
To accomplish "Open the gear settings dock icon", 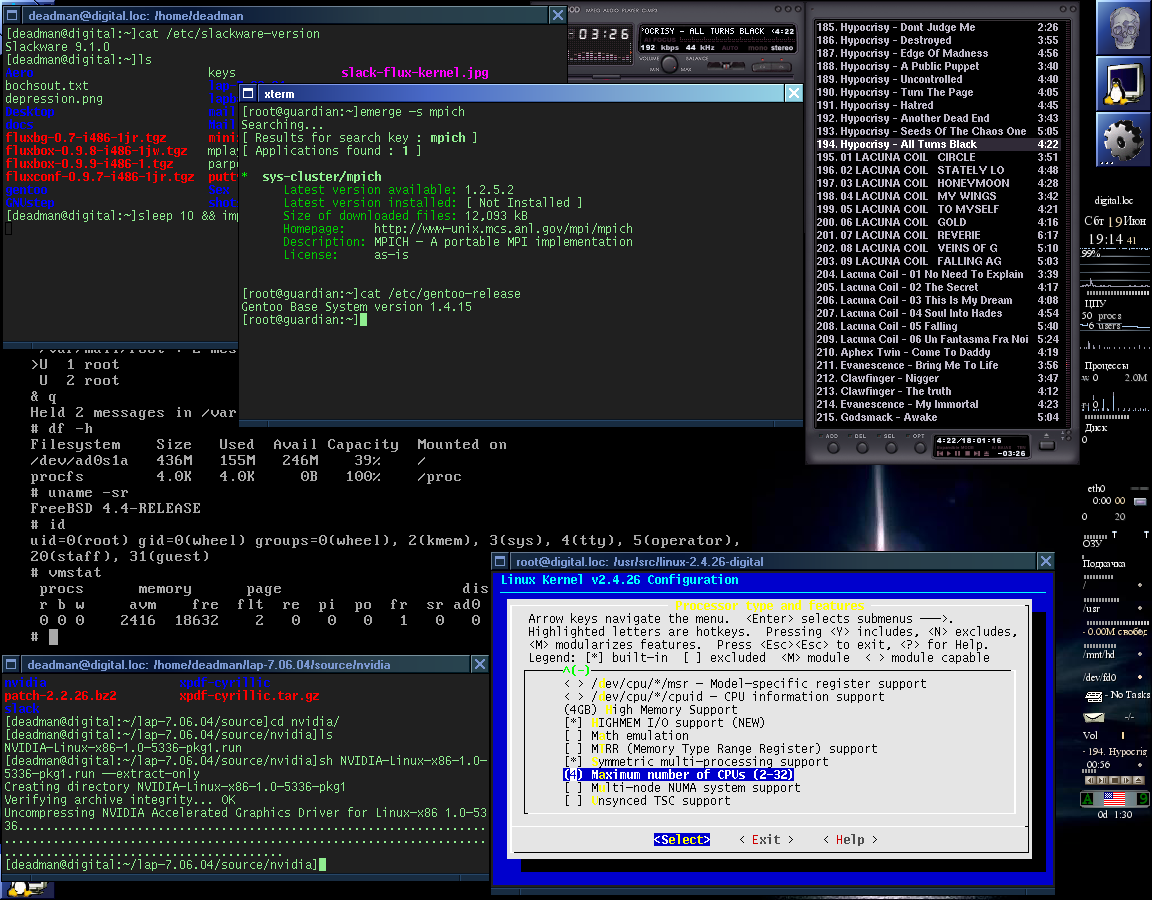I will click(x=1122, y=140).
